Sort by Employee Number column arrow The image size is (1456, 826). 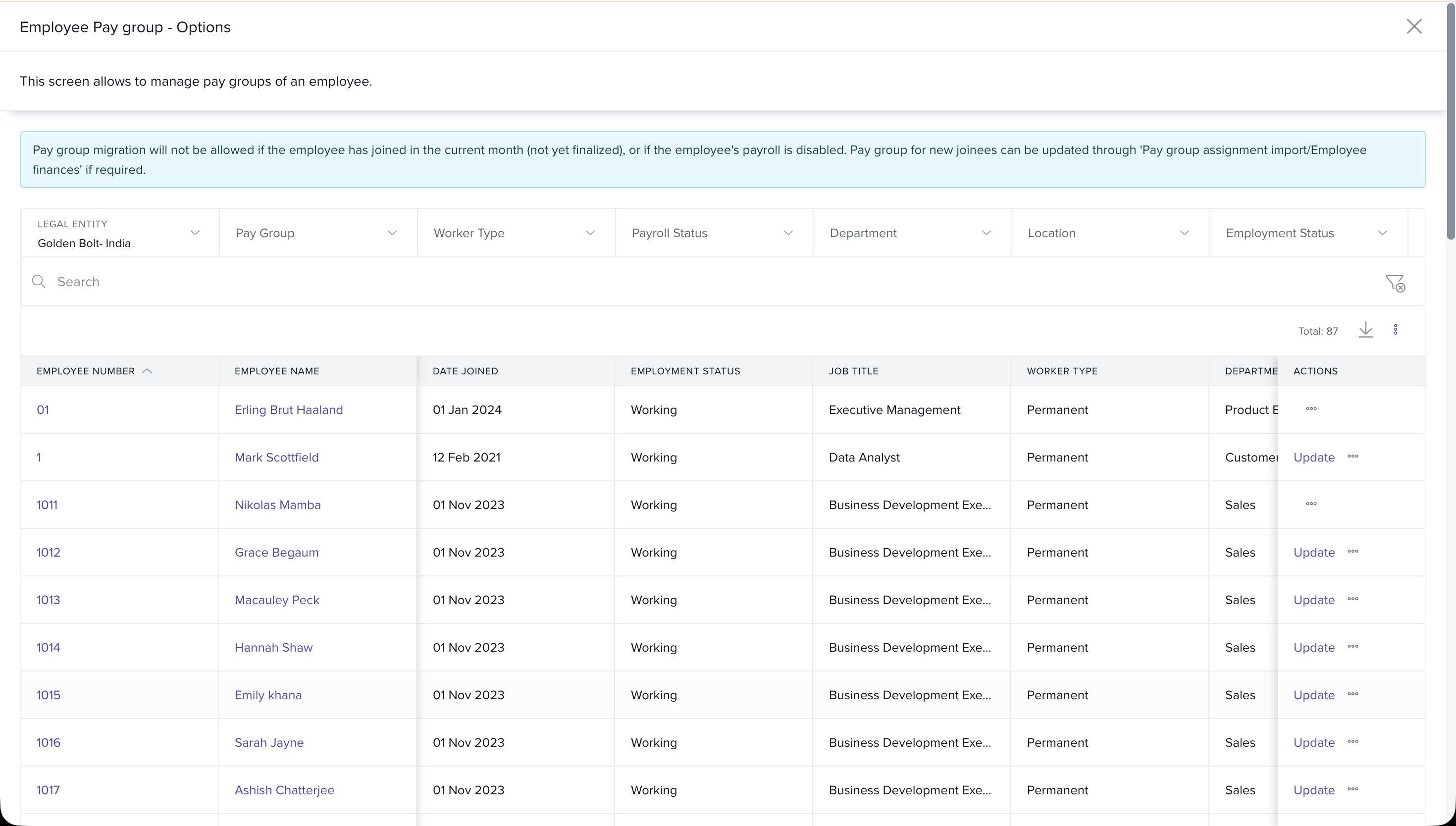tap(147, 371)
